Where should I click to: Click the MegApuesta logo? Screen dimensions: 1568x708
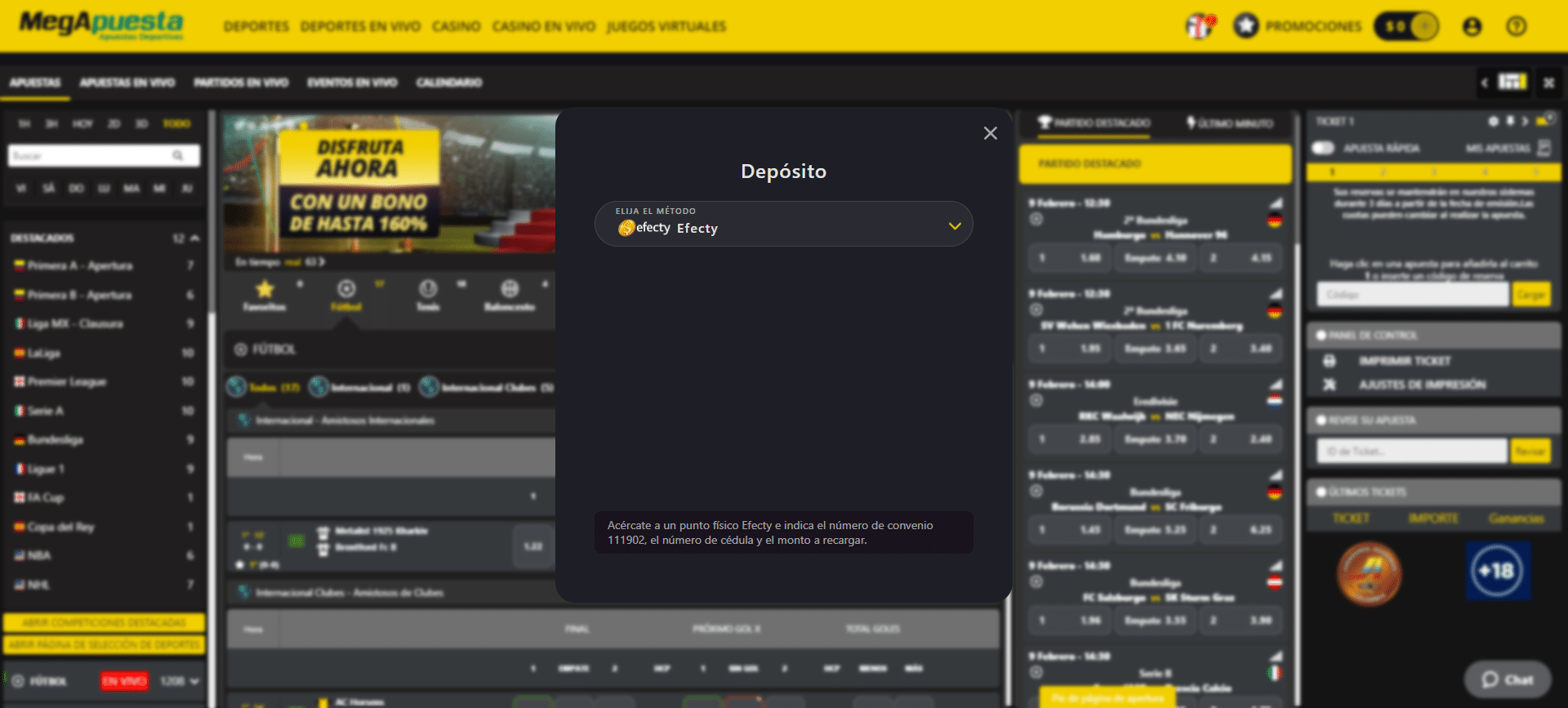[101, 24]
